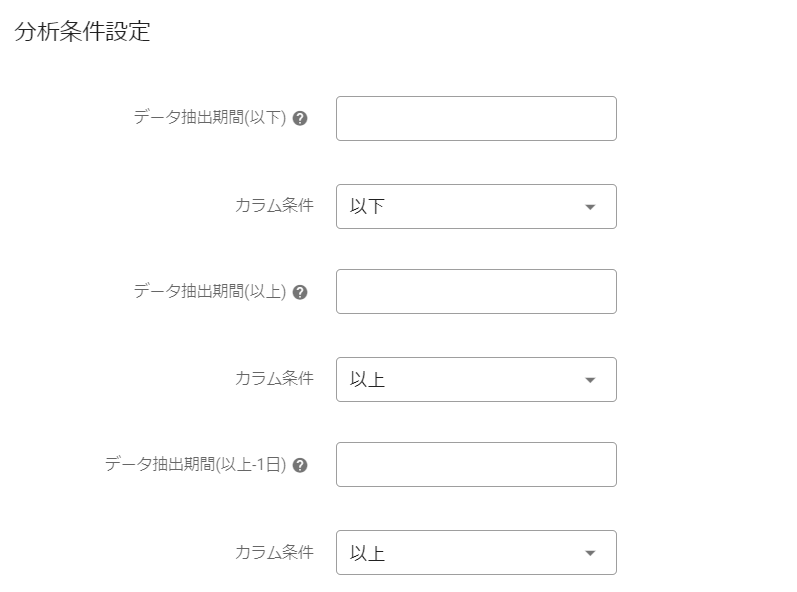Click help icon beside データ抽出期間(以上)
Image resolution: width=797 pixels, height=592 pixels.
coord(300,292)
